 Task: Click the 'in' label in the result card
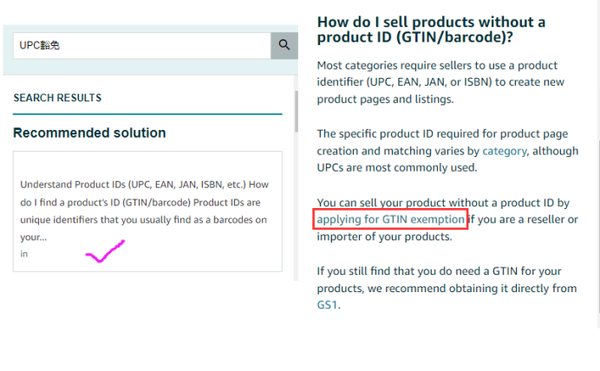[24, 254]
